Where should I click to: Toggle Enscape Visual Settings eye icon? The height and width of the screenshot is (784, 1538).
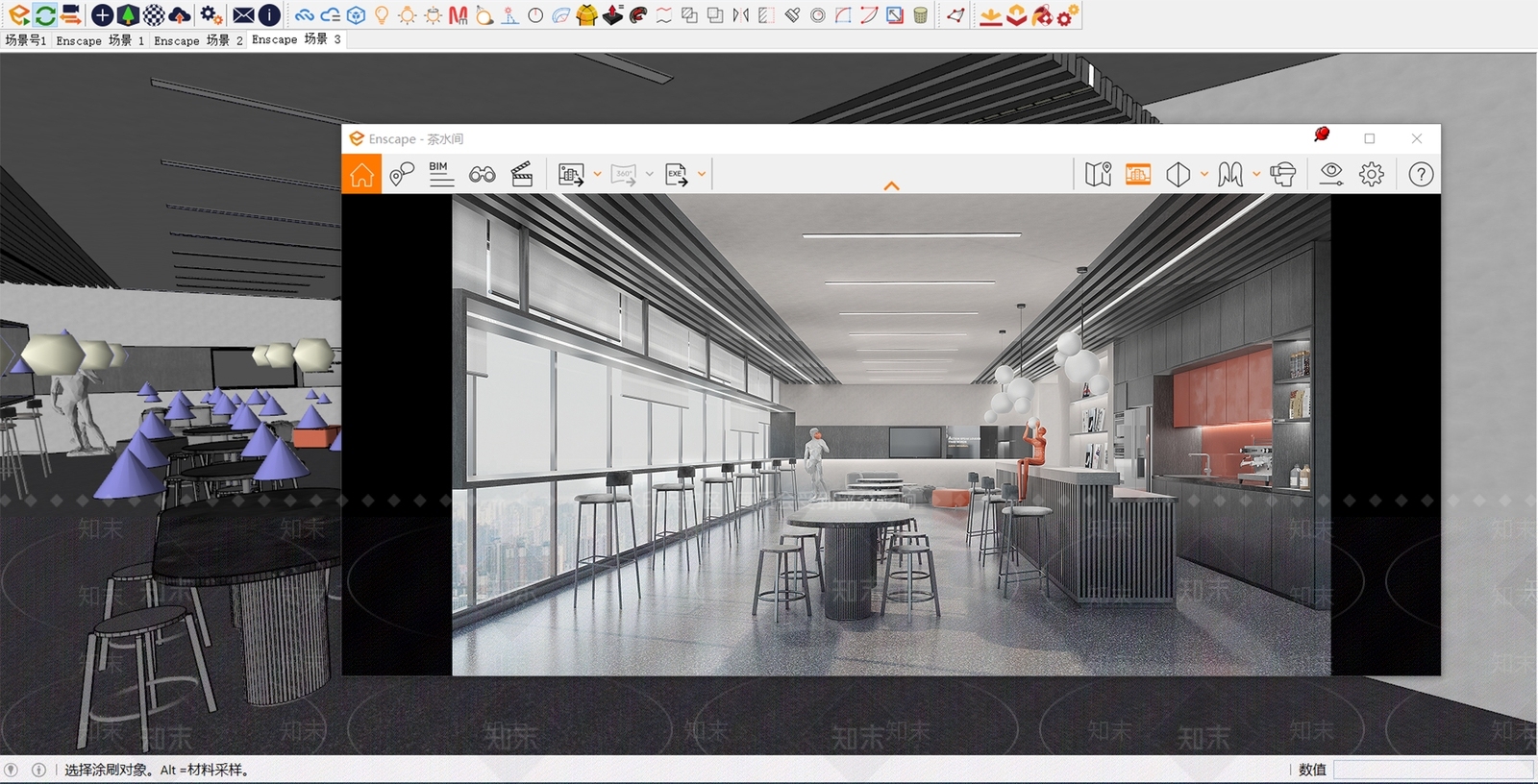[1331, 174]
